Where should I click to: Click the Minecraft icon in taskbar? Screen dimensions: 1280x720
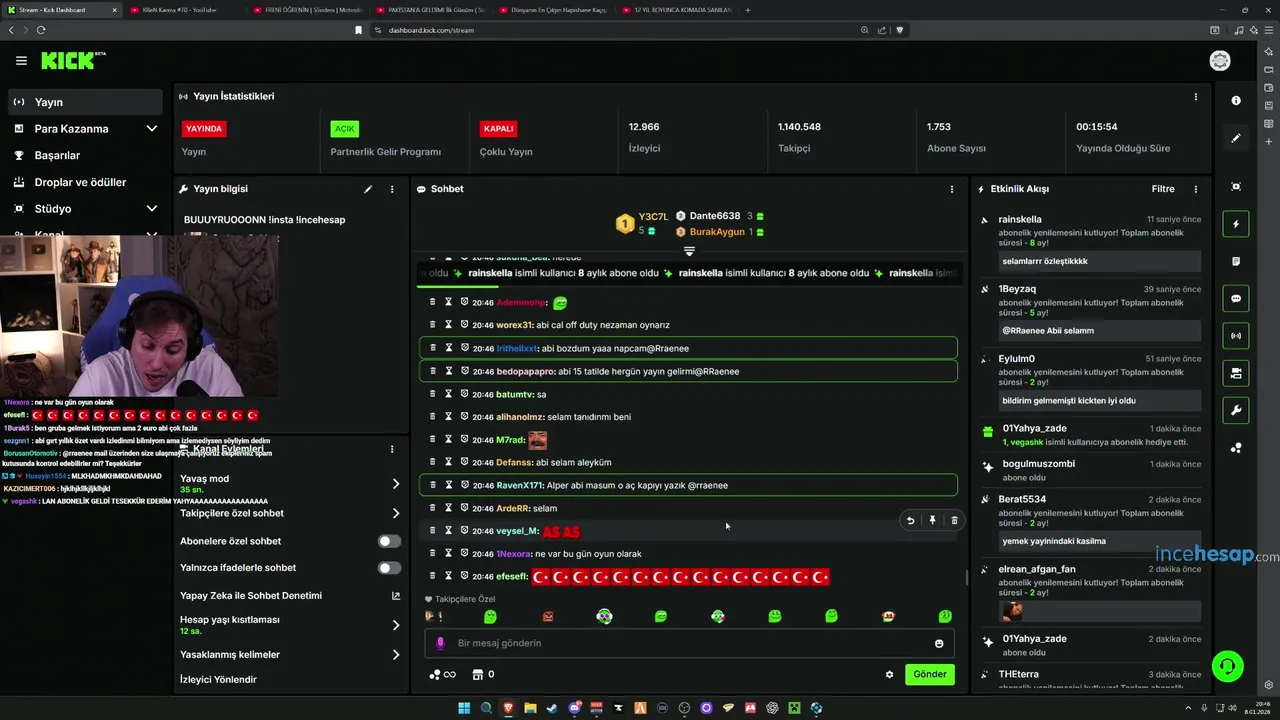click(794, 708)
